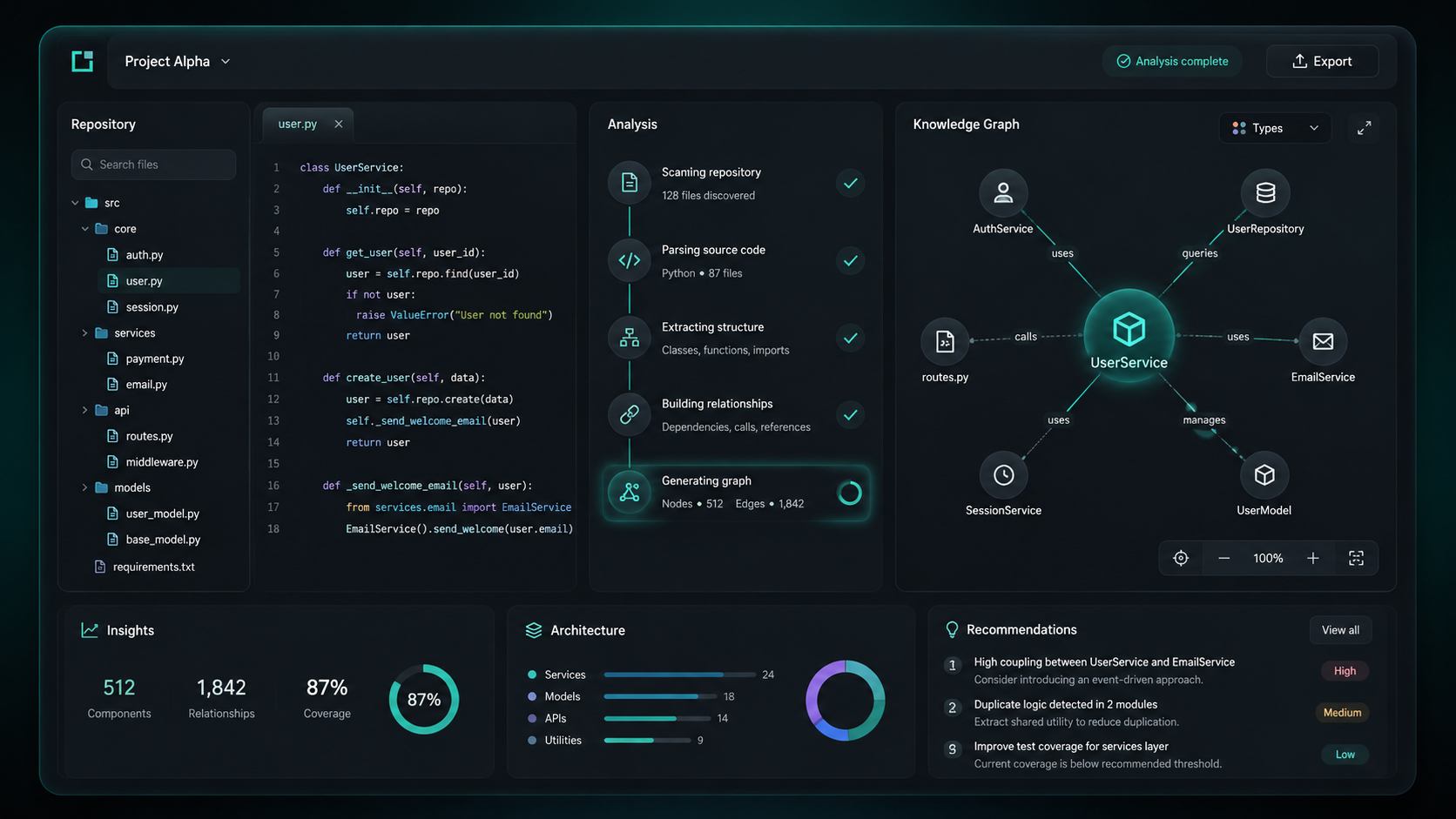Image resolution: width=1456 pixels, height=819 pixels.
Task: Click the architecture donut chart
Action: (846, 701)
